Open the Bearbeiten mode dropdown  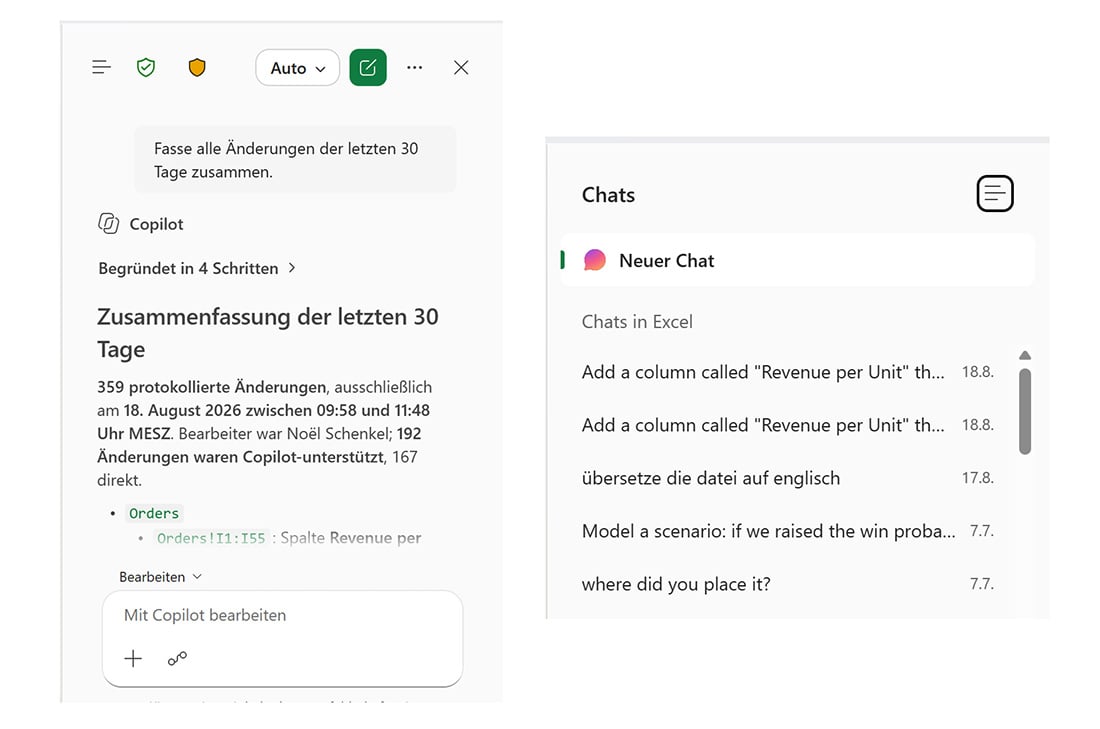[161, 577]
